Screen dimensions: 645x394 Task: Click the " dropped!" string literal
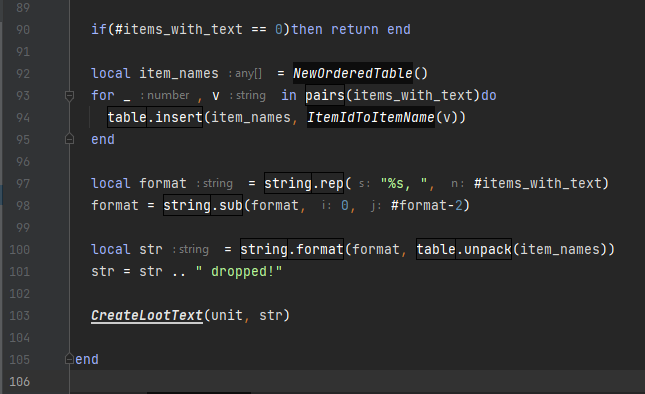[x=239, y=271]
